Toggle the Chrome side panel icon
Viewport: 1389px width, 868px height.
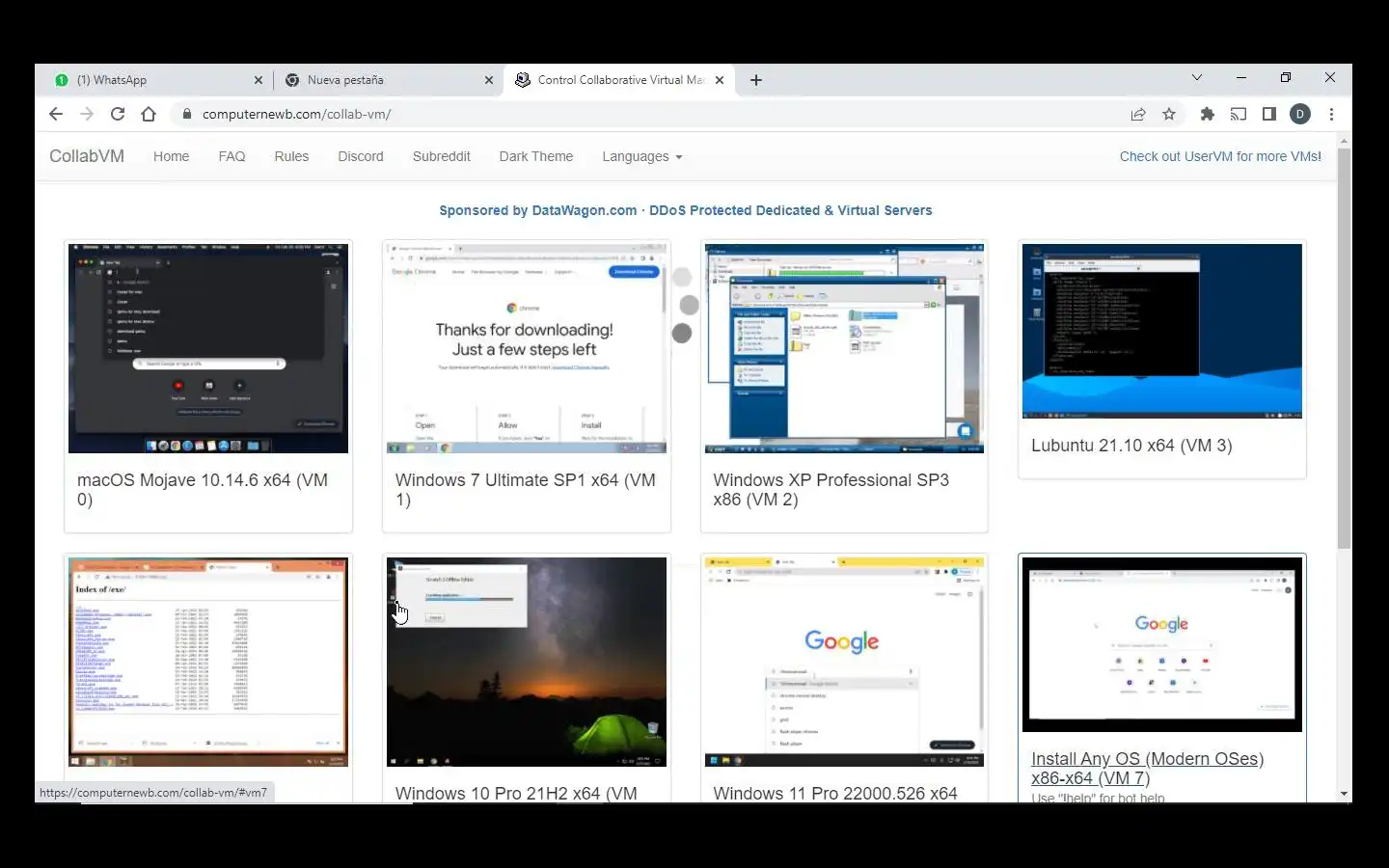coord(1269,114)
